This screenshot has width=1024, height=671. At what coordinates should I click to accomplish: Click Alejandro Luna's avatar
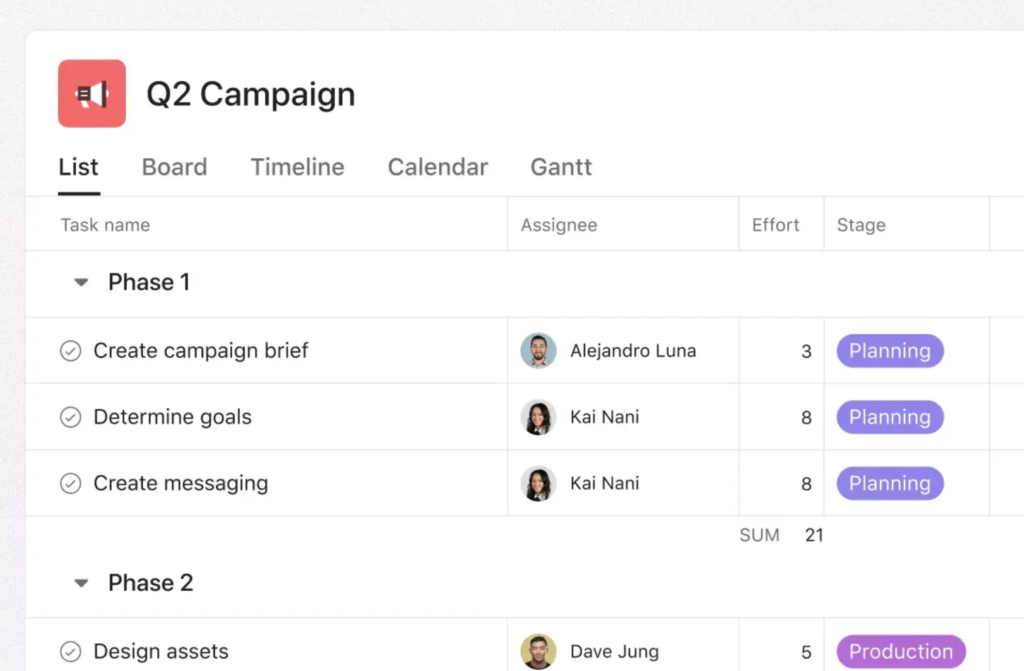[x=537, y=351]
